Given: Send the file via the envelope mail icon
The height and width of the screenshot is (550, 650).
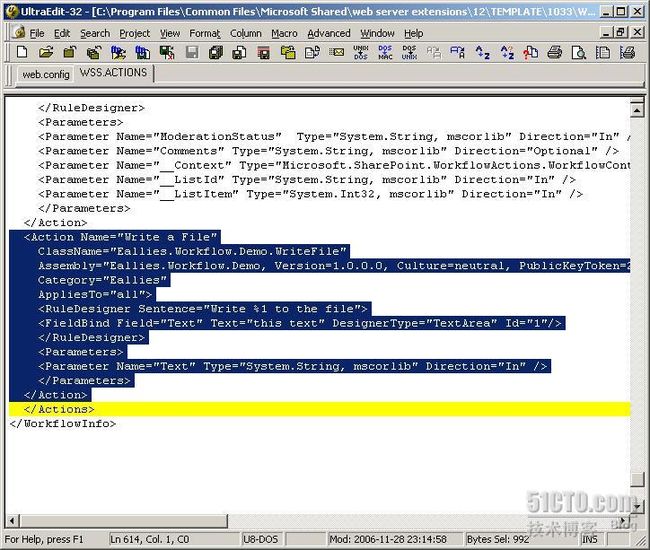Looking at the screenshot, I should [337, 52].
